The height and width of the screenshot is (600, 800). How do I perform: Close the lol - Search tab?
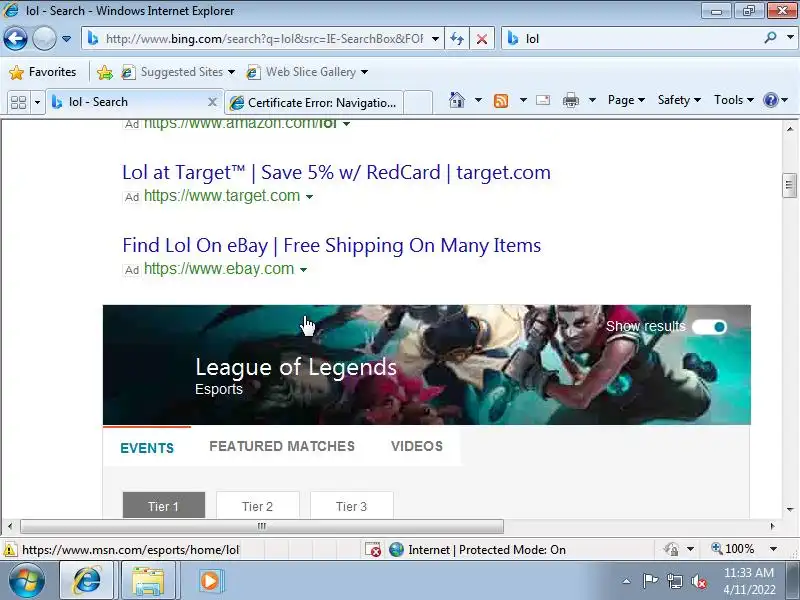pos(212,102)
